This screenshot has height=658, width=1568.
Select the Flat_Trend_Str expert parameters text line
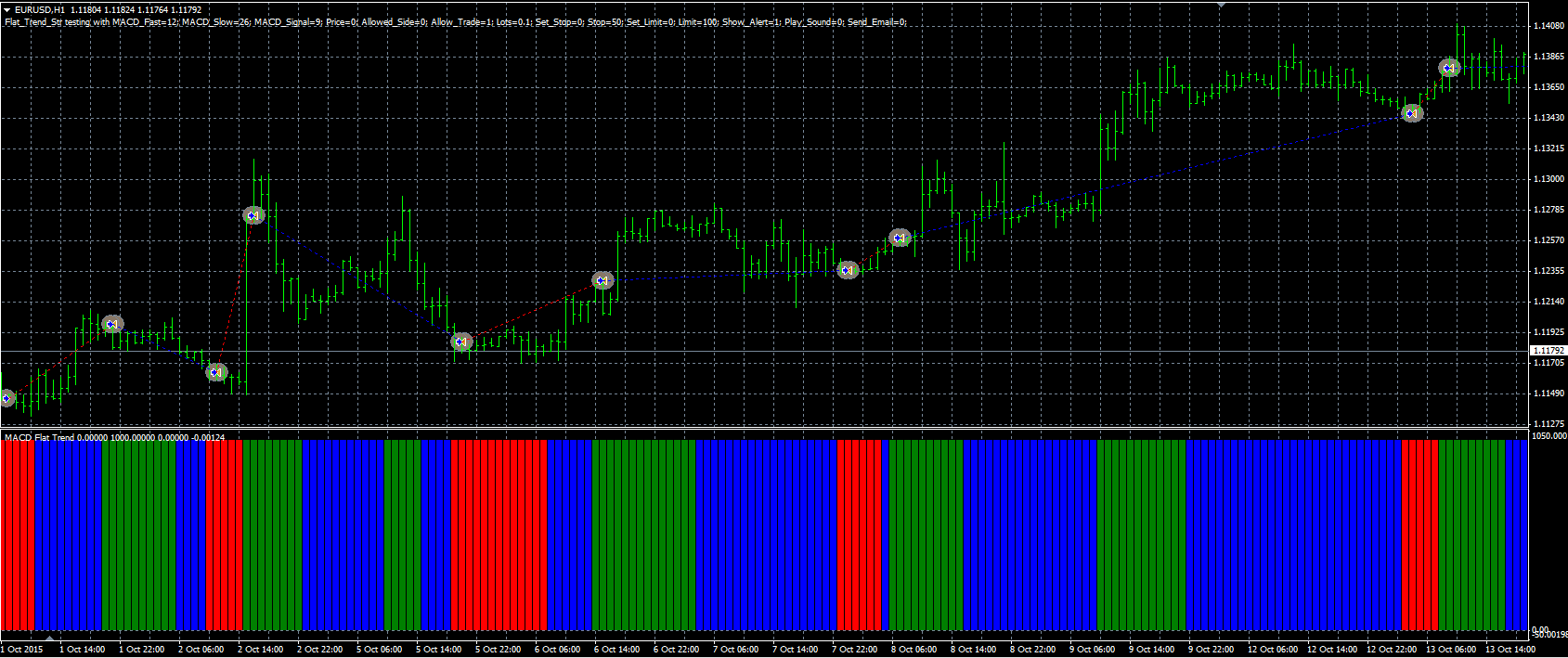pos(455,22)
